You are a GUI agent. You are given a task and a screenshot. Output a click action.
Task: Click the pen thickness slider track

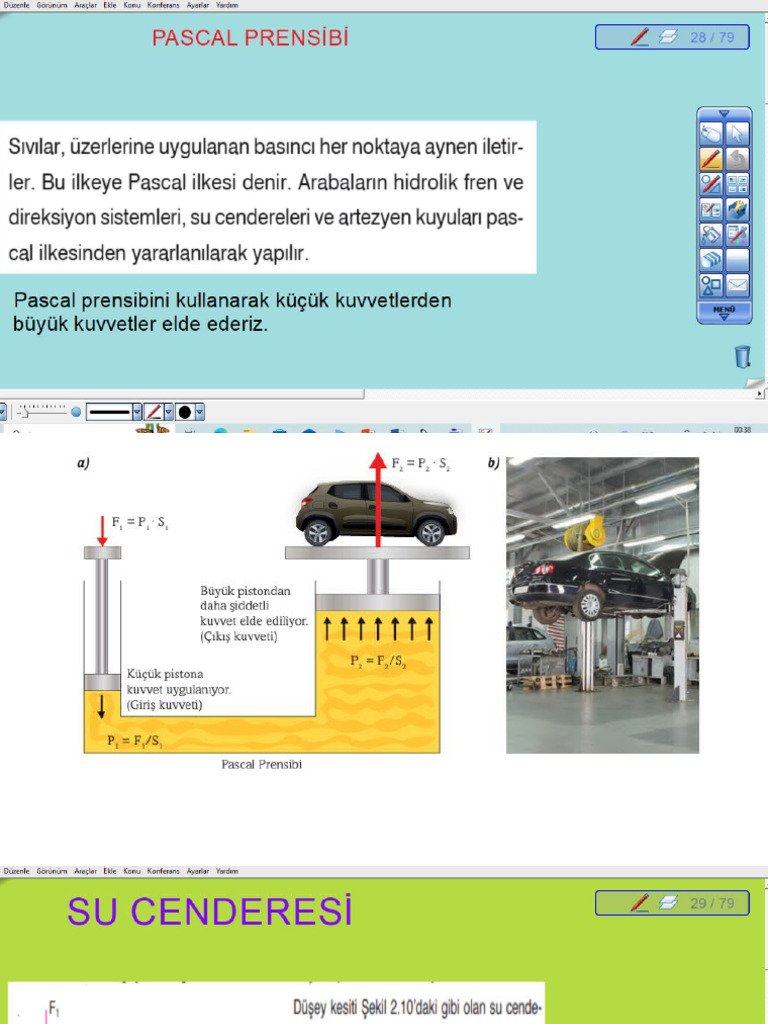click(x=42, y=412)
